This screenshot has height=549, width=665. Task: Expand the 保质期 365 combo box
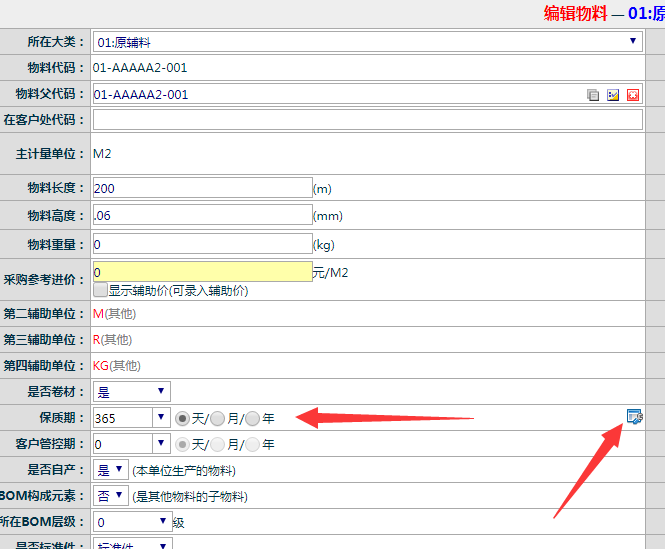[160, 417]
